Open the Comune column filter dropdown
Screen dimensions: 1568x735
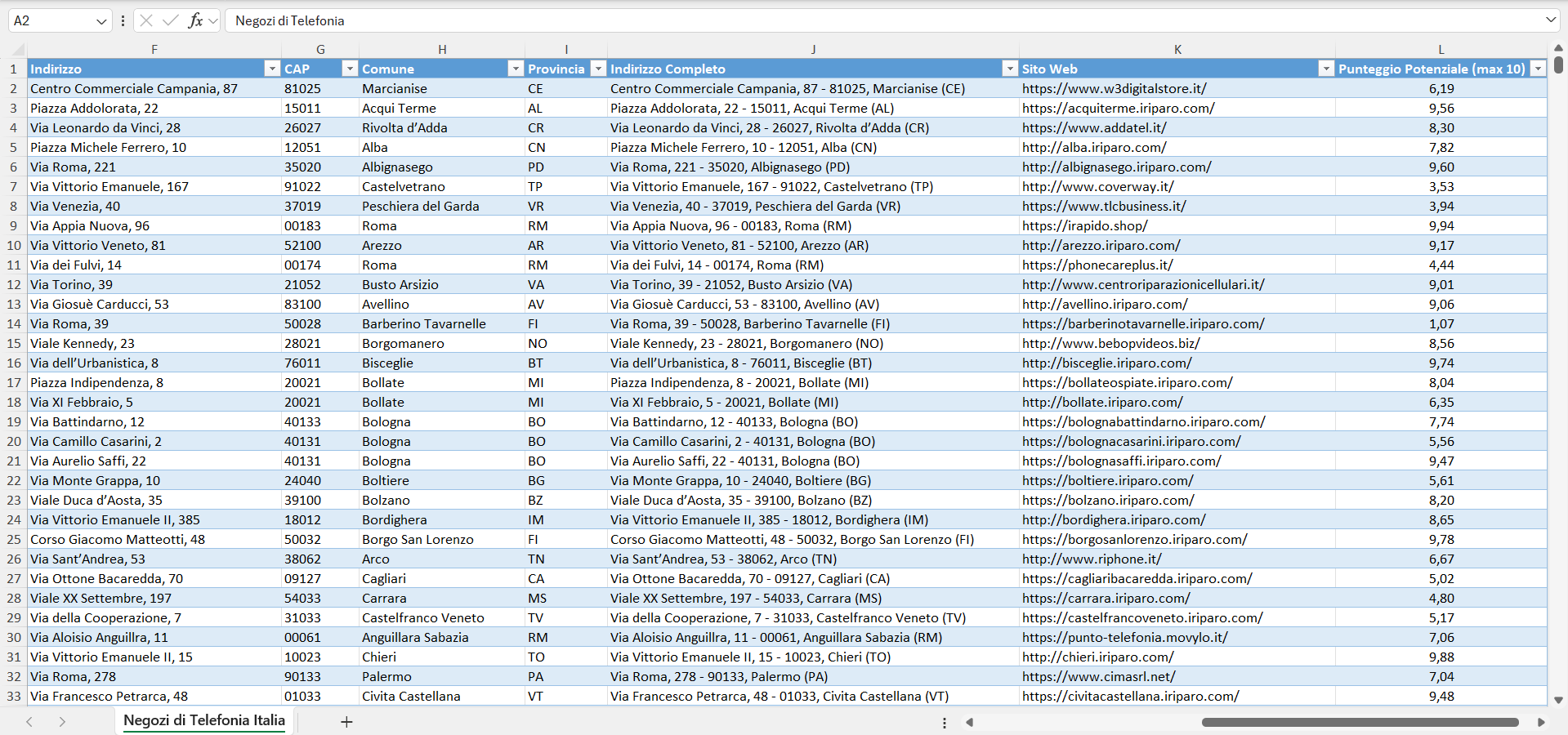pyautogui.click(x=516, y=69)
